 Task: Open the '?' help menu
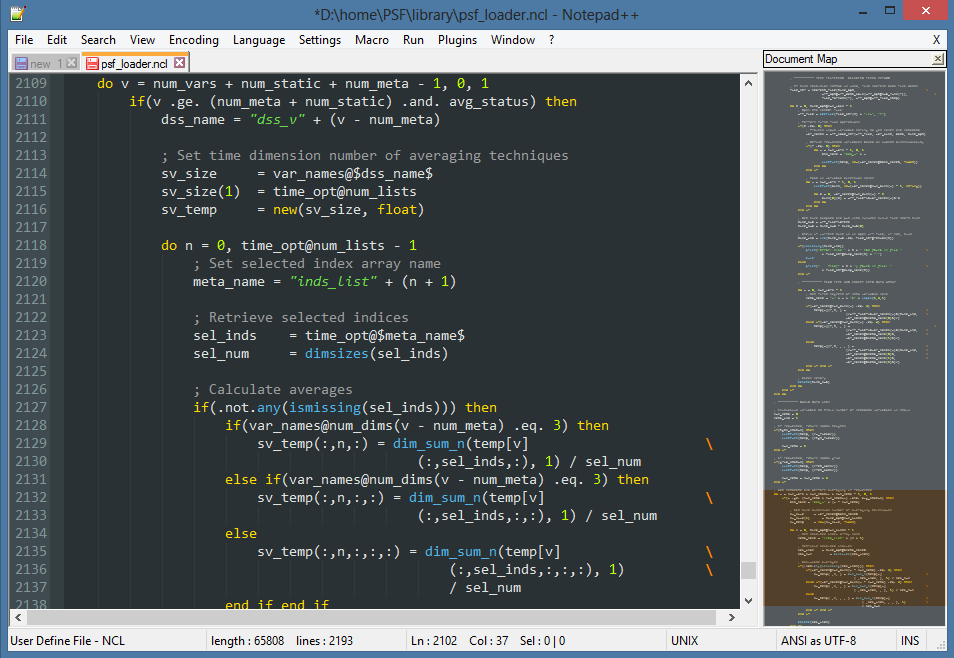click(x=551, y=40)
